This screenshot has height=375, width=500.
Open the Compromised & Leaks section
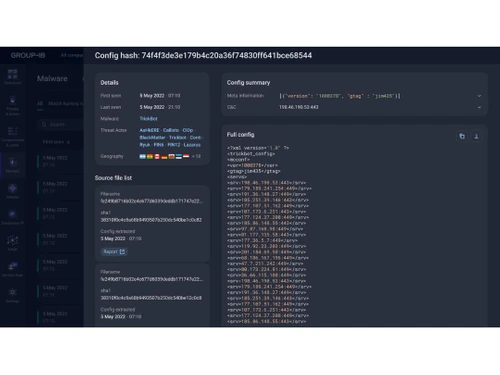click(x=13, y=137)
